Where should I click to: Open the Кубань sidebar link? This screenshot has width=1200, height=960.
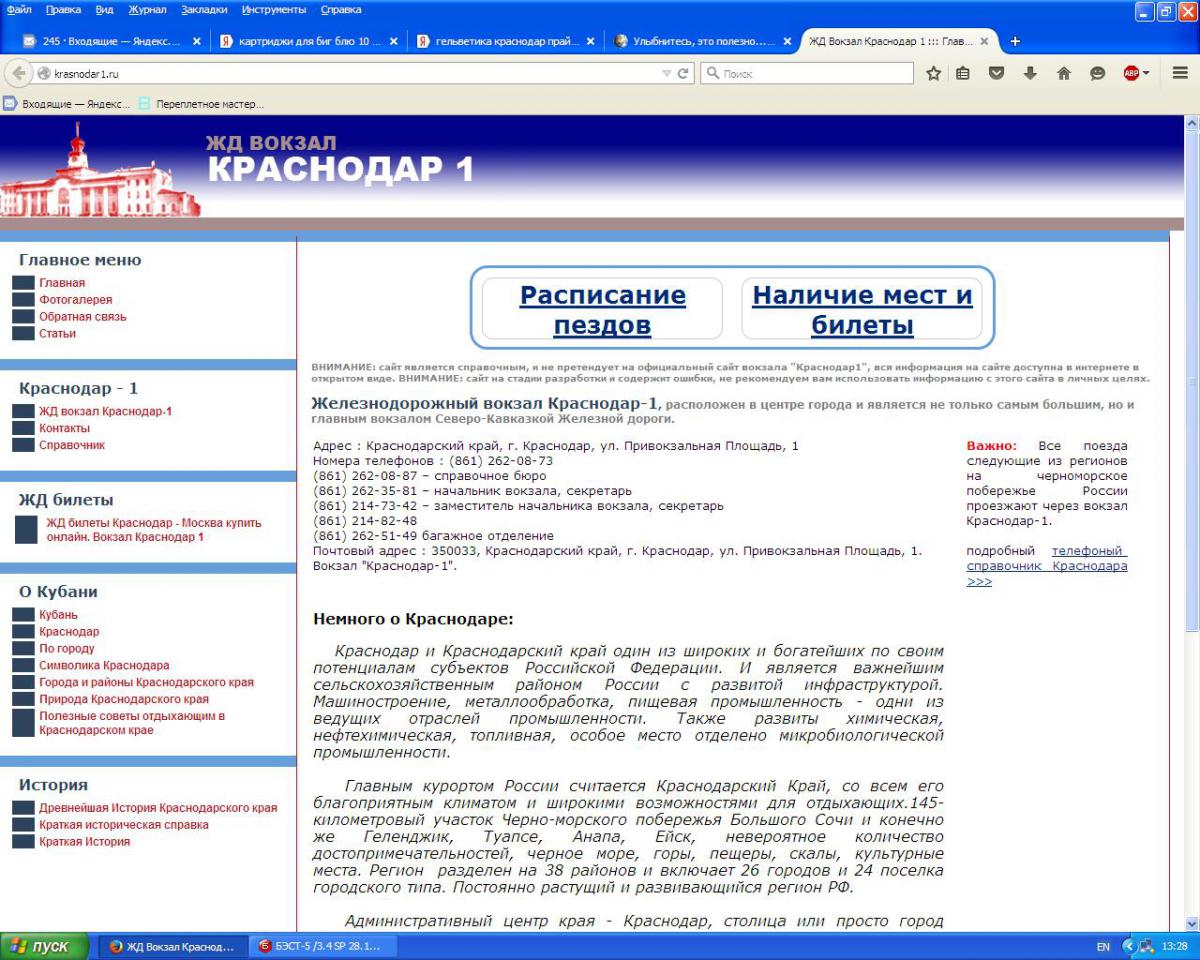pyautogui.click(x=59, y=615)
